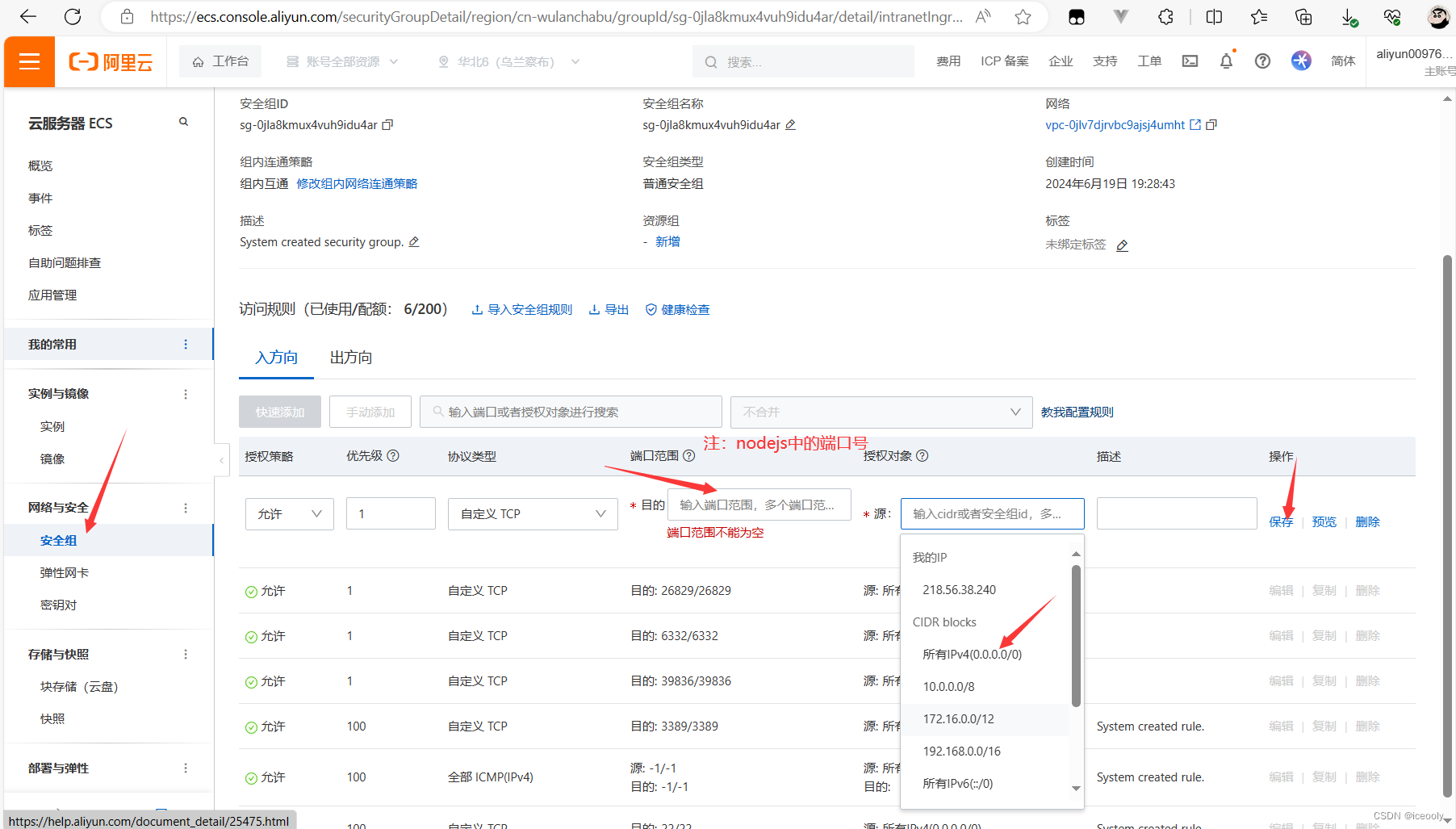Click the new rule description field

1177,514
